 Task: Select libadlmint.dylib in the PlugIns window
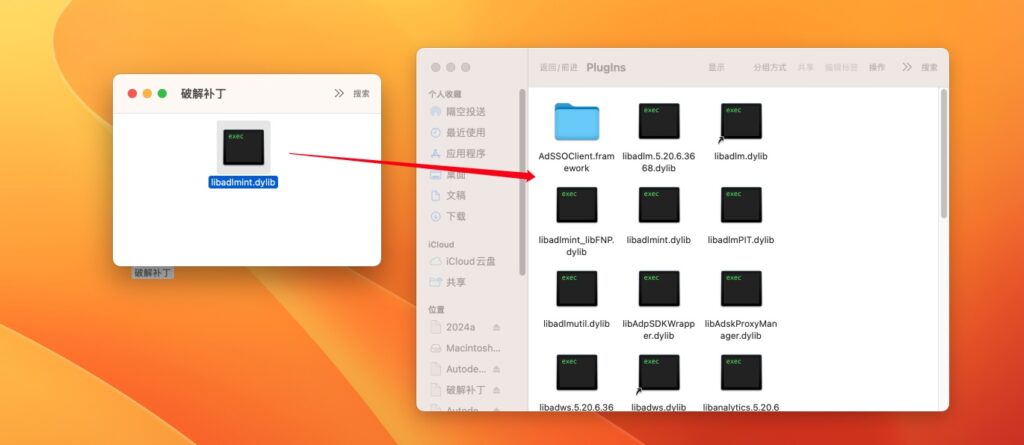click(659, 205)
